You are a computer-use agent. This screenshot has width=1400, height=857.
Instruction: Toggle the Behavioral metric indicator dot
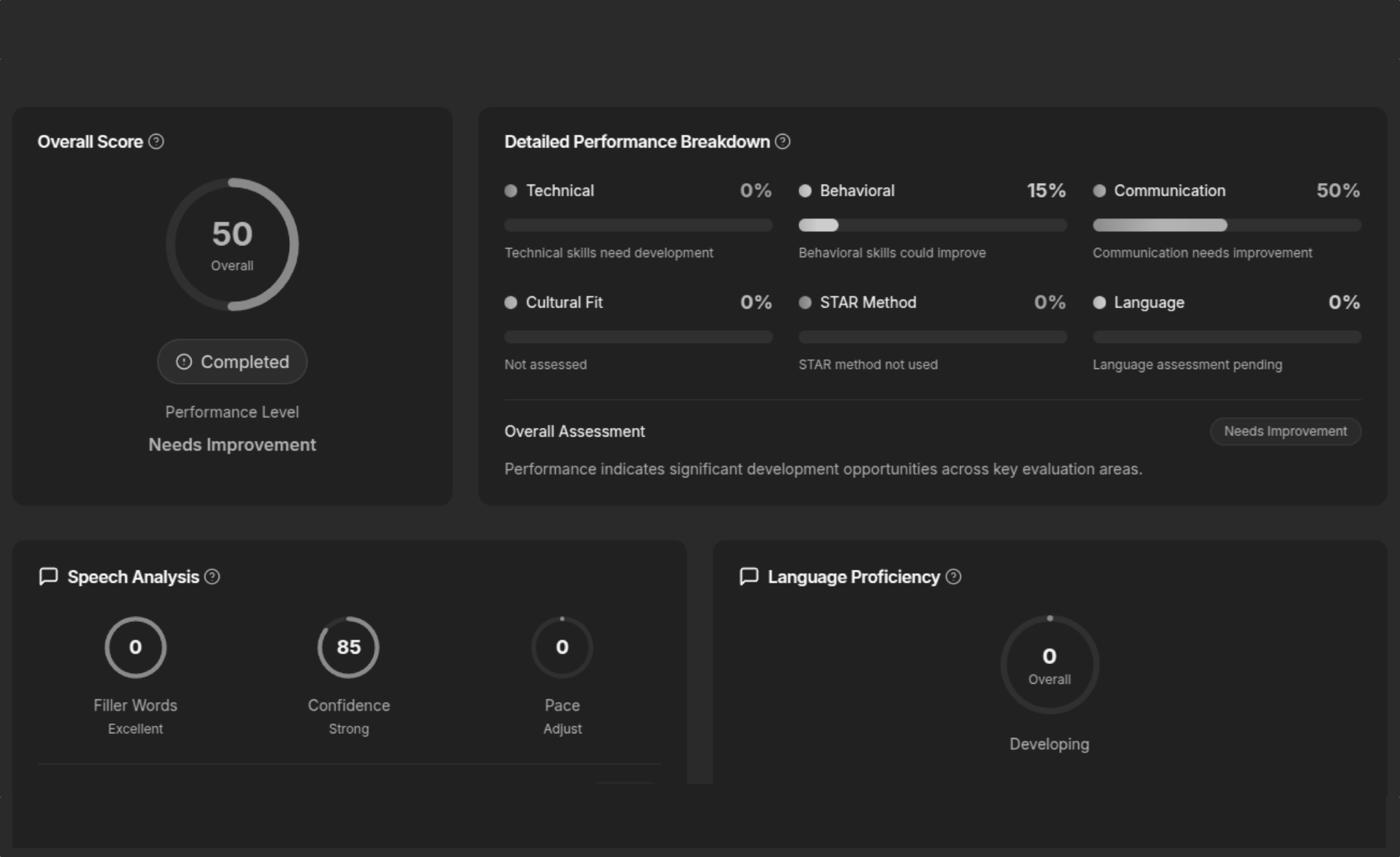click(x=805, y=191)
